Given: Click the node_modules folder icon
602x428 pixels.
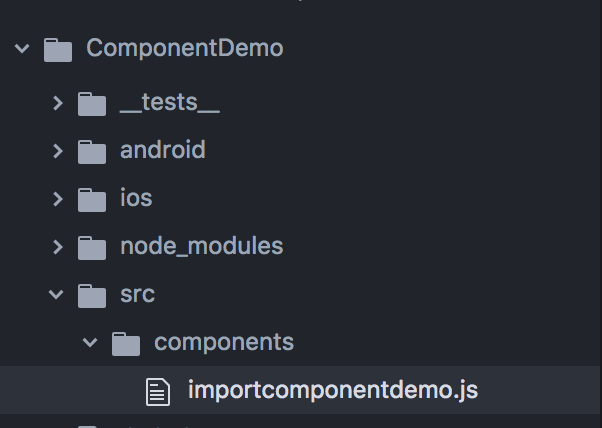Looking at the screenshot, I should [x=92, y=248].
